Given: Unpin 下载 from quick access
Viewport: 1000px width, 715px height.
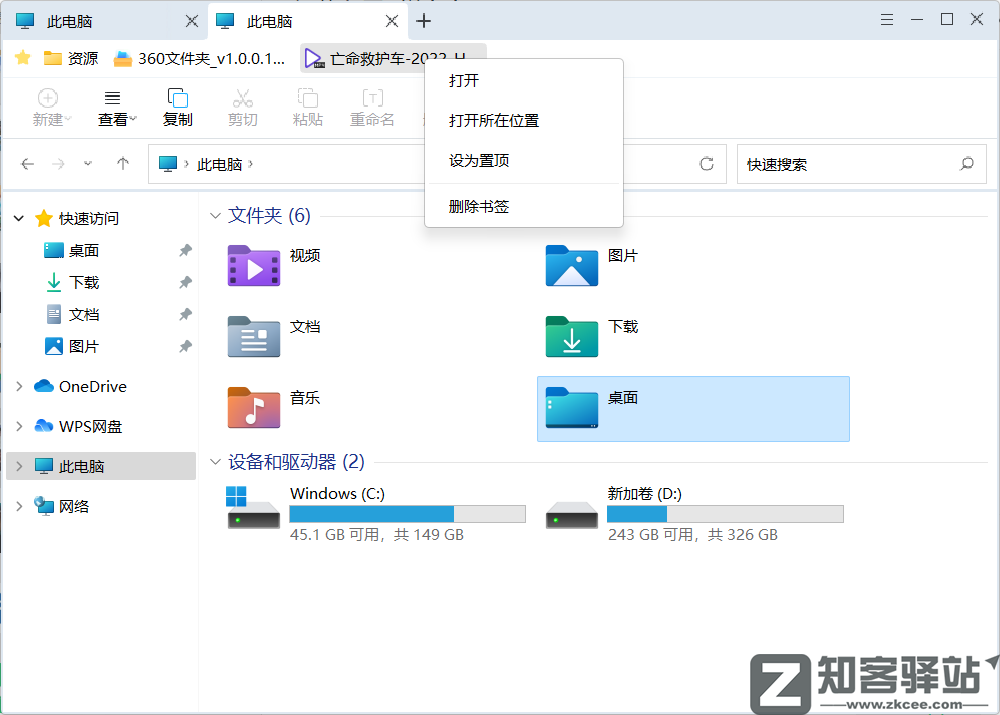Looking at the screenshot, I should (x=185, y=282).
